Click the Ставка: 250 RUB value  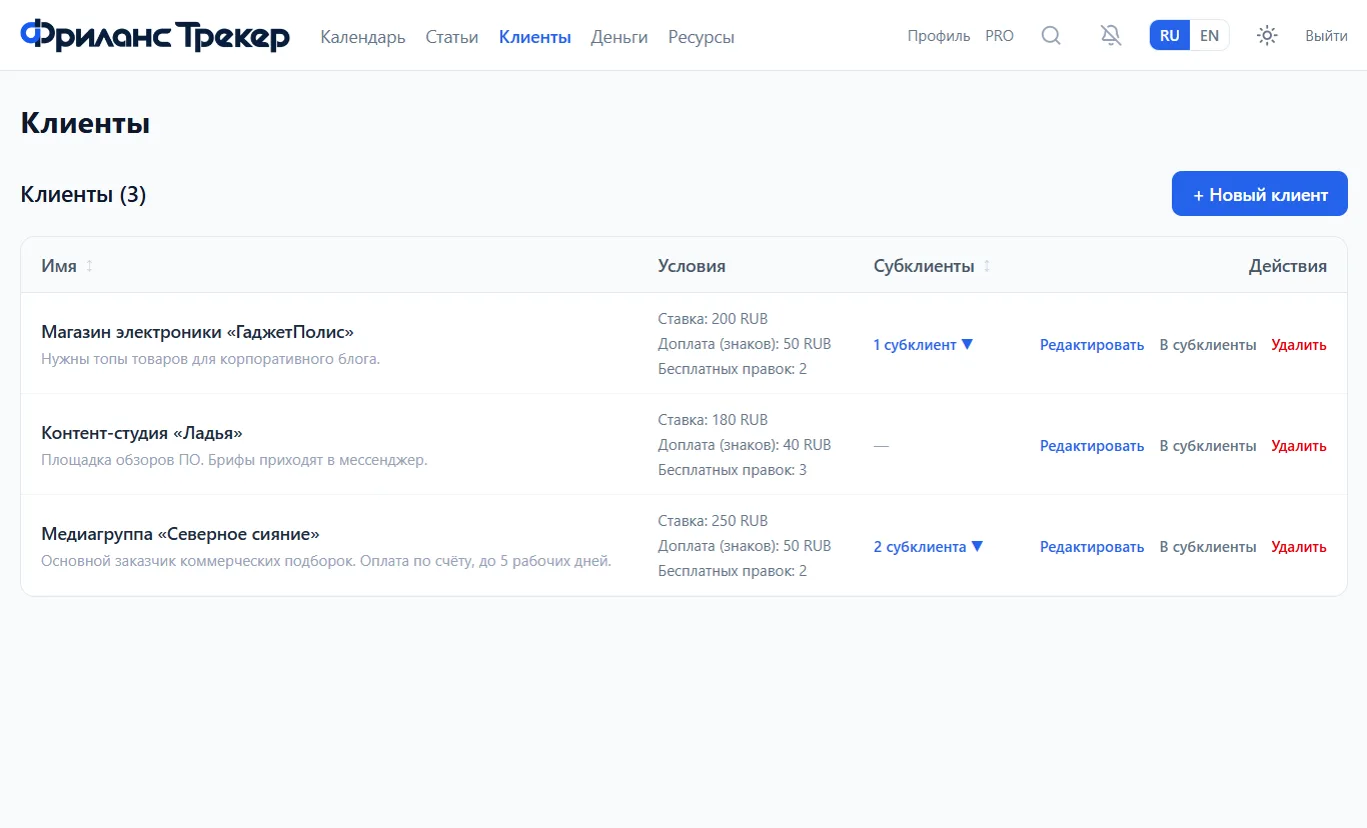(x=713, y=521)
